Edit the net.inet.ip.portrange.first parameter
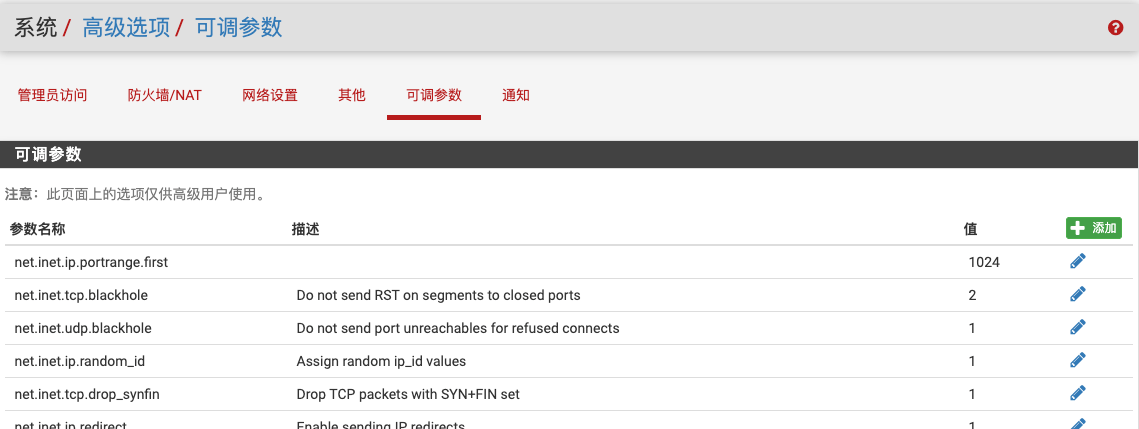 coord(1077,261)
